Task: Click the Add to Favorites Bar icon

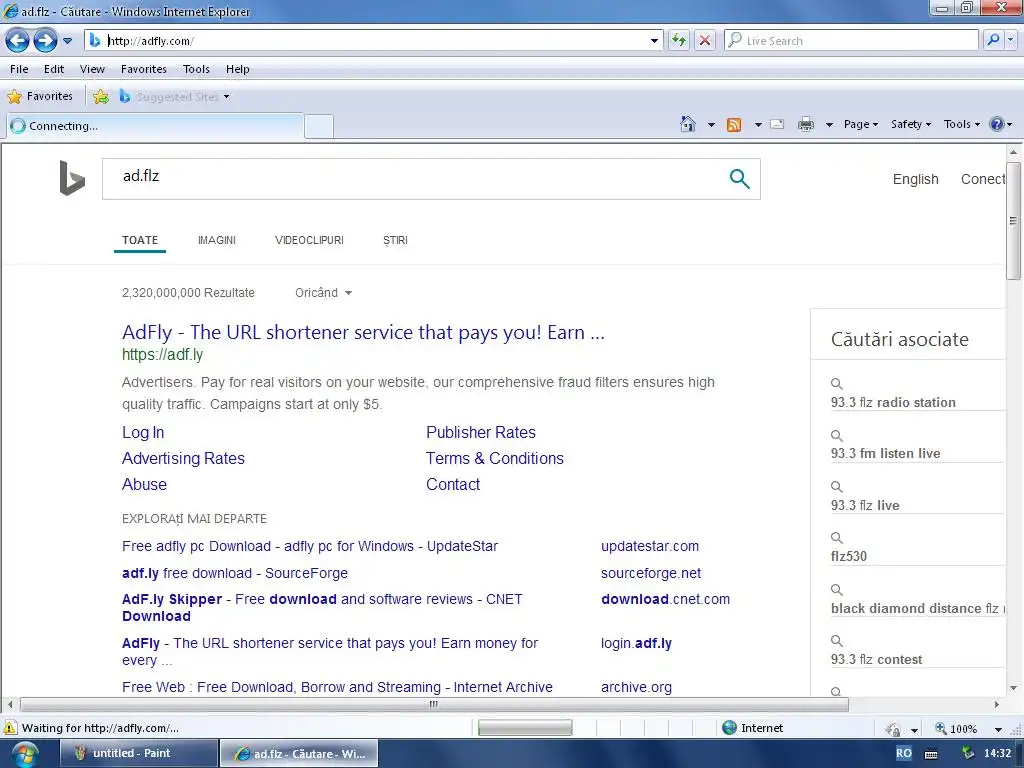Action: coord(101,97)
